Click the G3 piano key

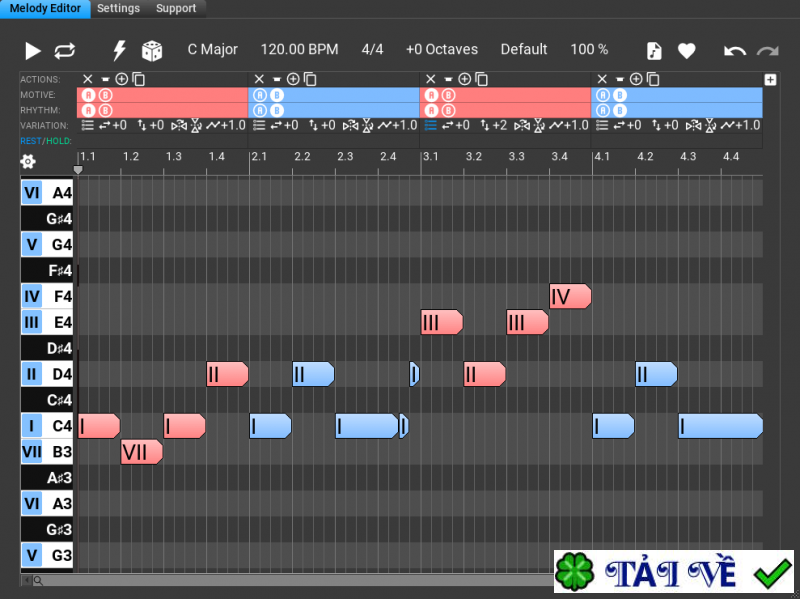point(47,555)
